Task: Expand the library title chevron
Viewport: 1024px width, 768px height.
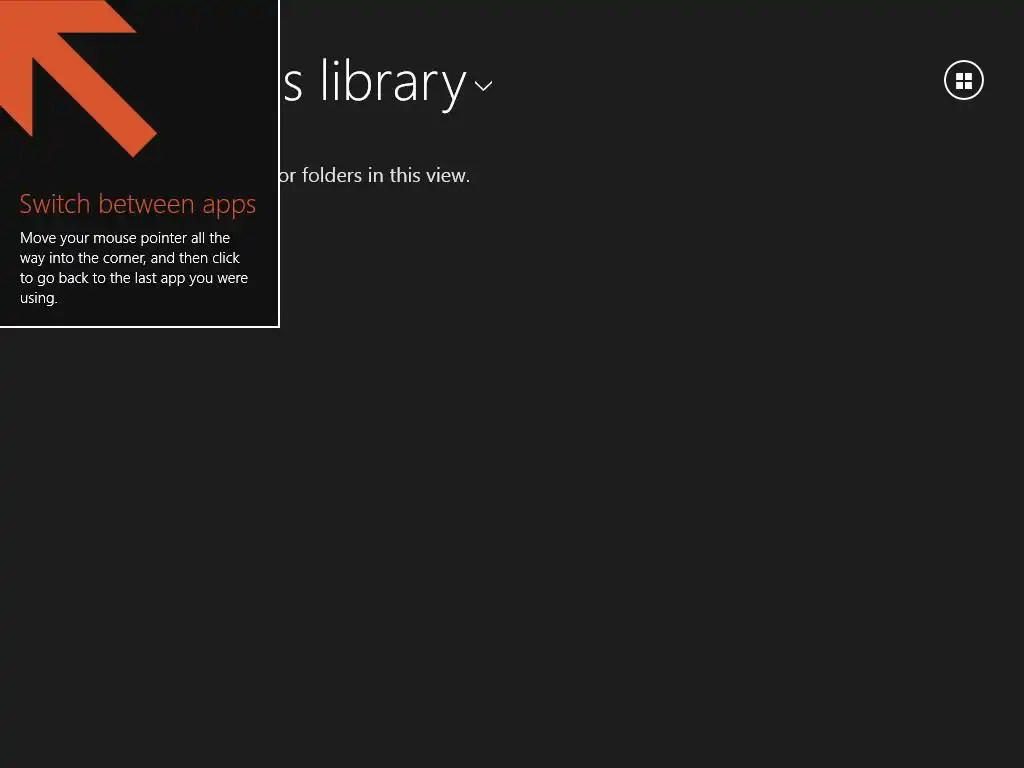Action: (x=483, y=86)
